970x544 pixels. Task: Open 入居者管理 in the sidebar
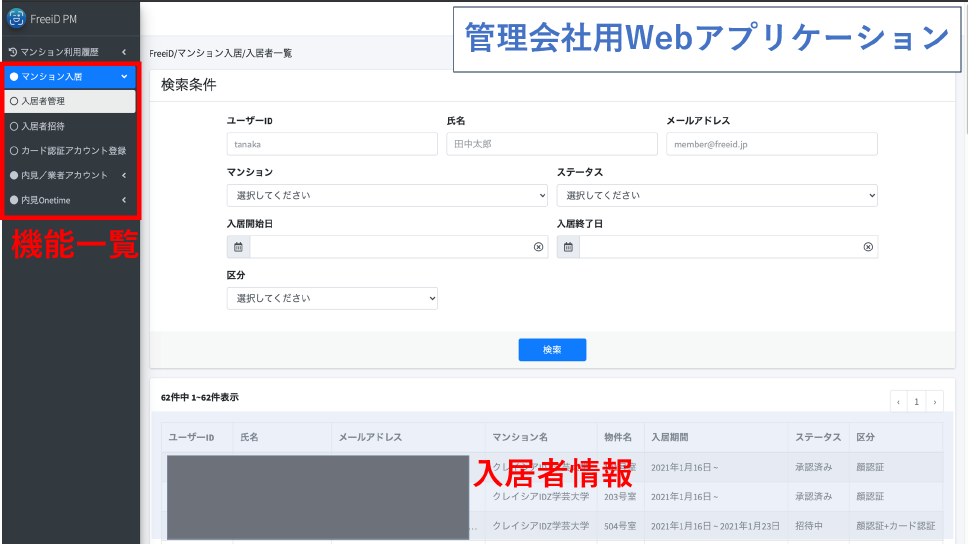(70, 101)
